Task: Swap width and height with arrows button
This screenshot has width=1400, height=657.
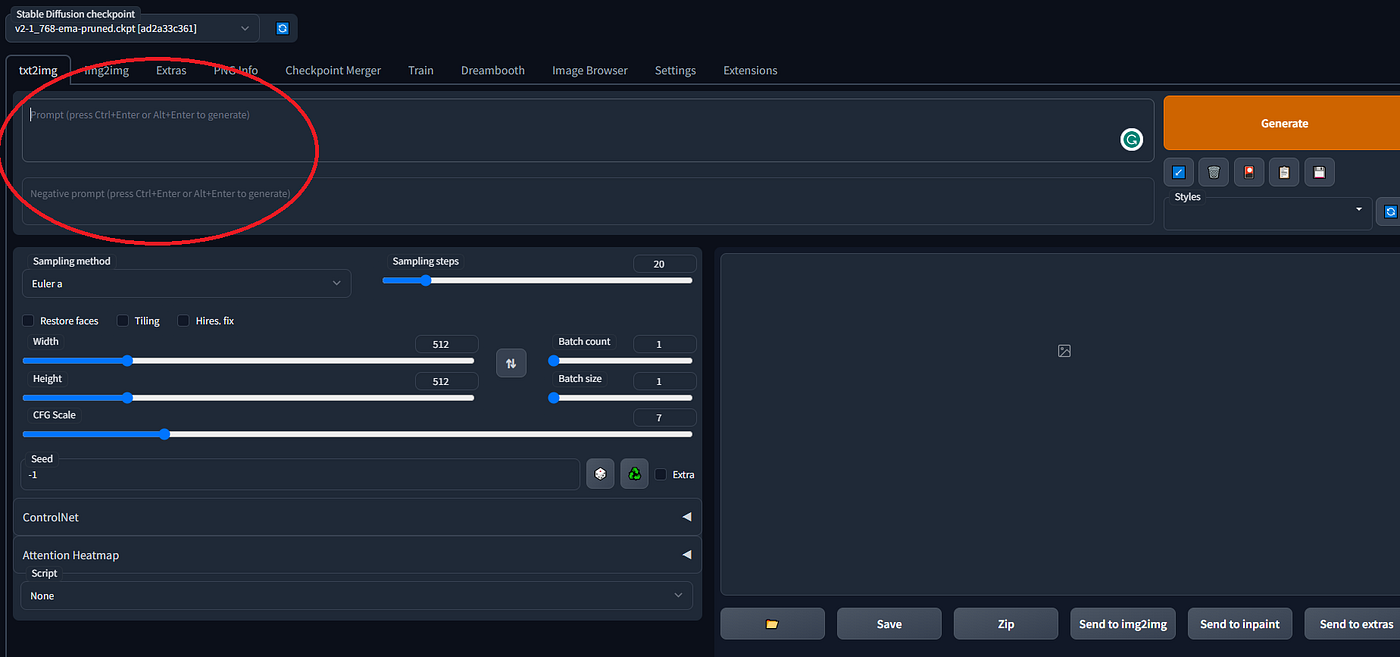Action: 511,363
